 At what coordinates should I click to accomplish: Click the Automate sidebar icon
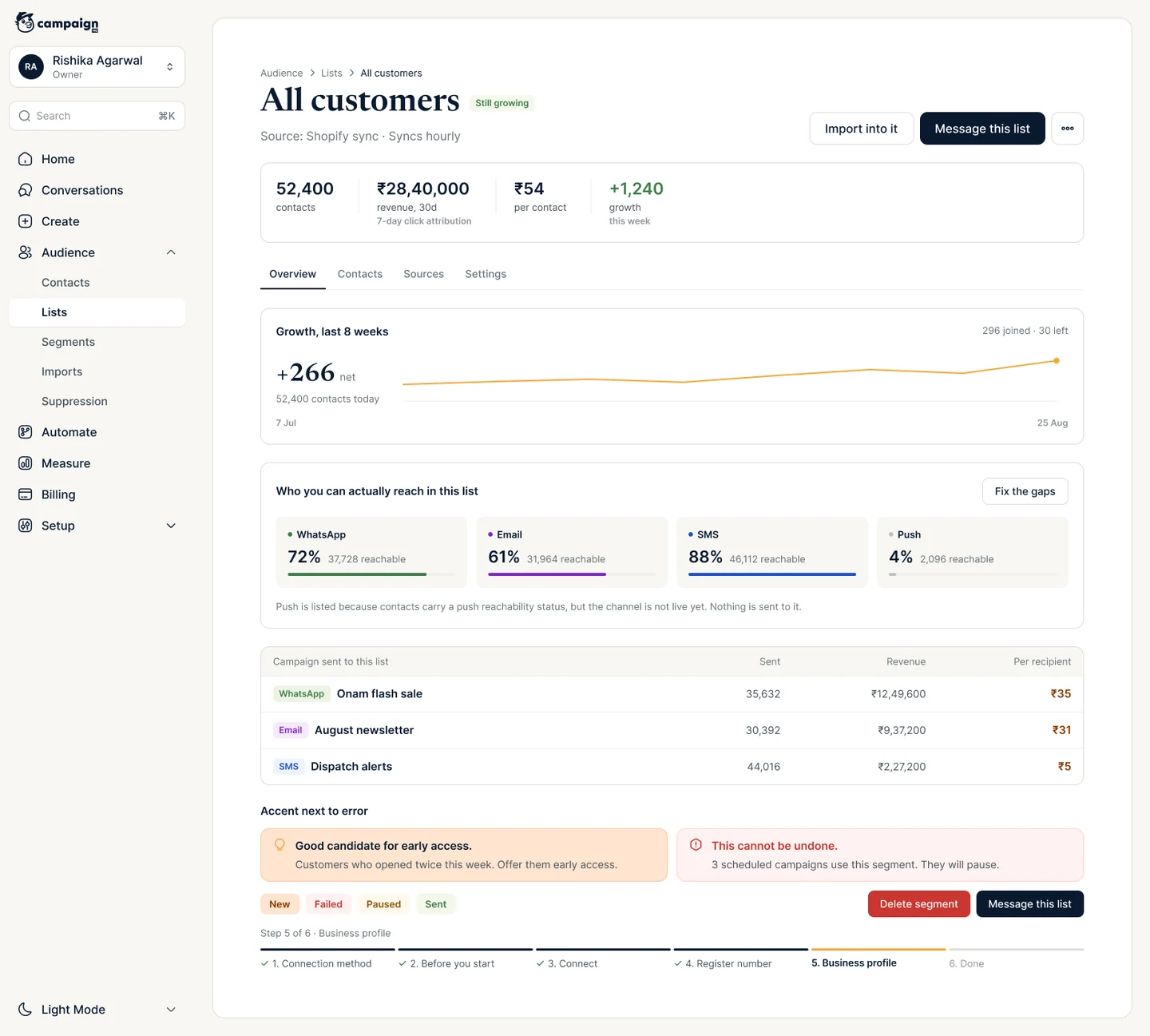click(26, 432)
